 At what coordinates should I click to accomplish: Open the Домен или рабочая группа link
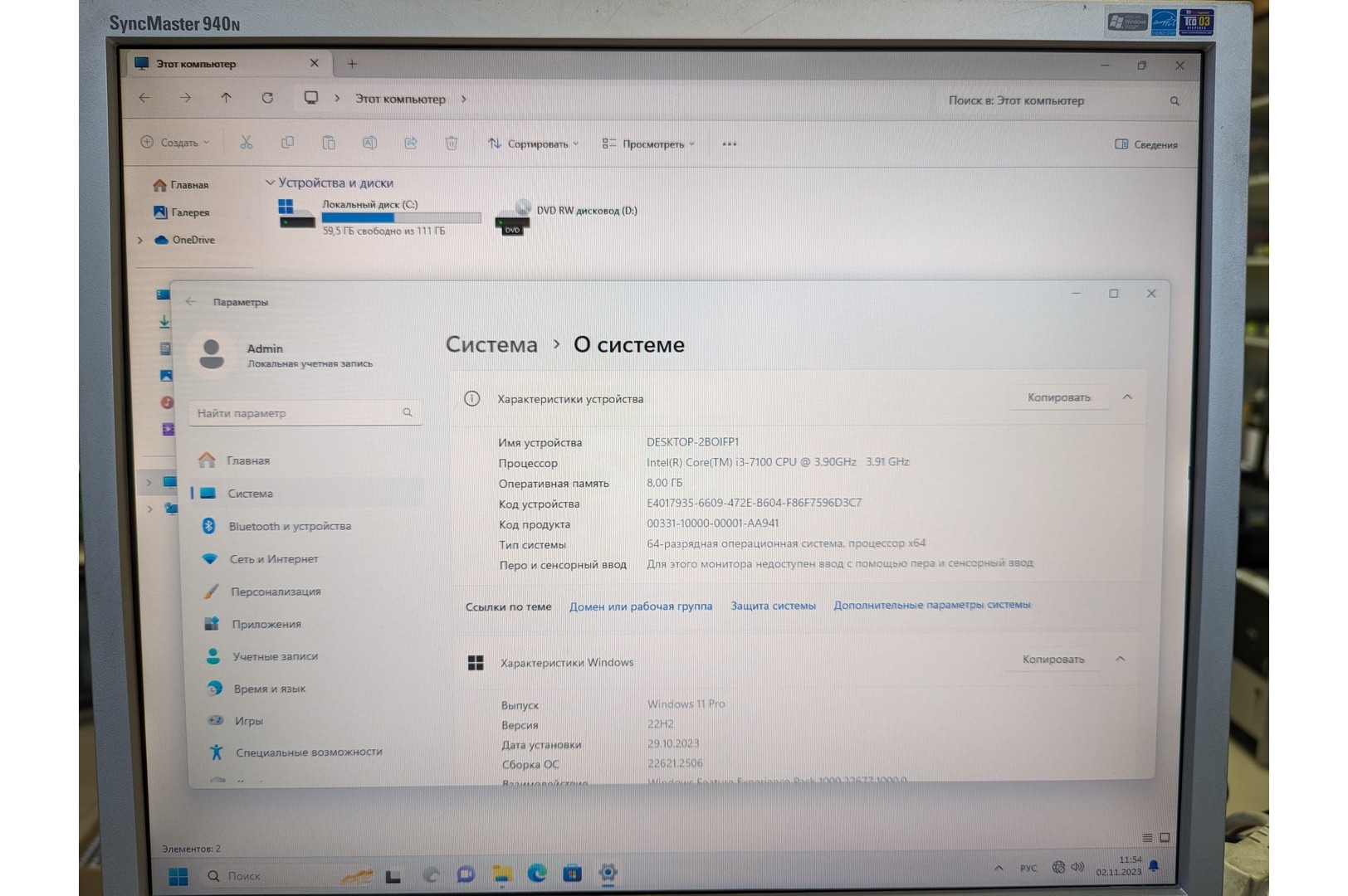(641, 606)
